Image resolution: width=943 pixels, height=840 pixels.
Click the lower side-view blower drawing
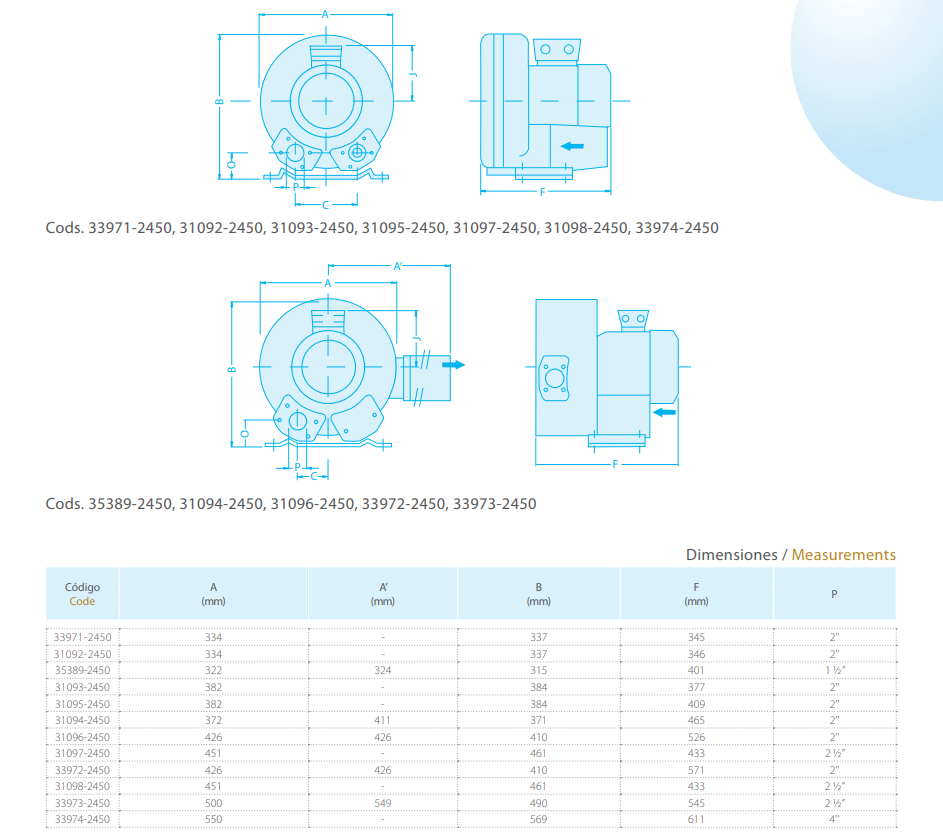tap(607, 382)
